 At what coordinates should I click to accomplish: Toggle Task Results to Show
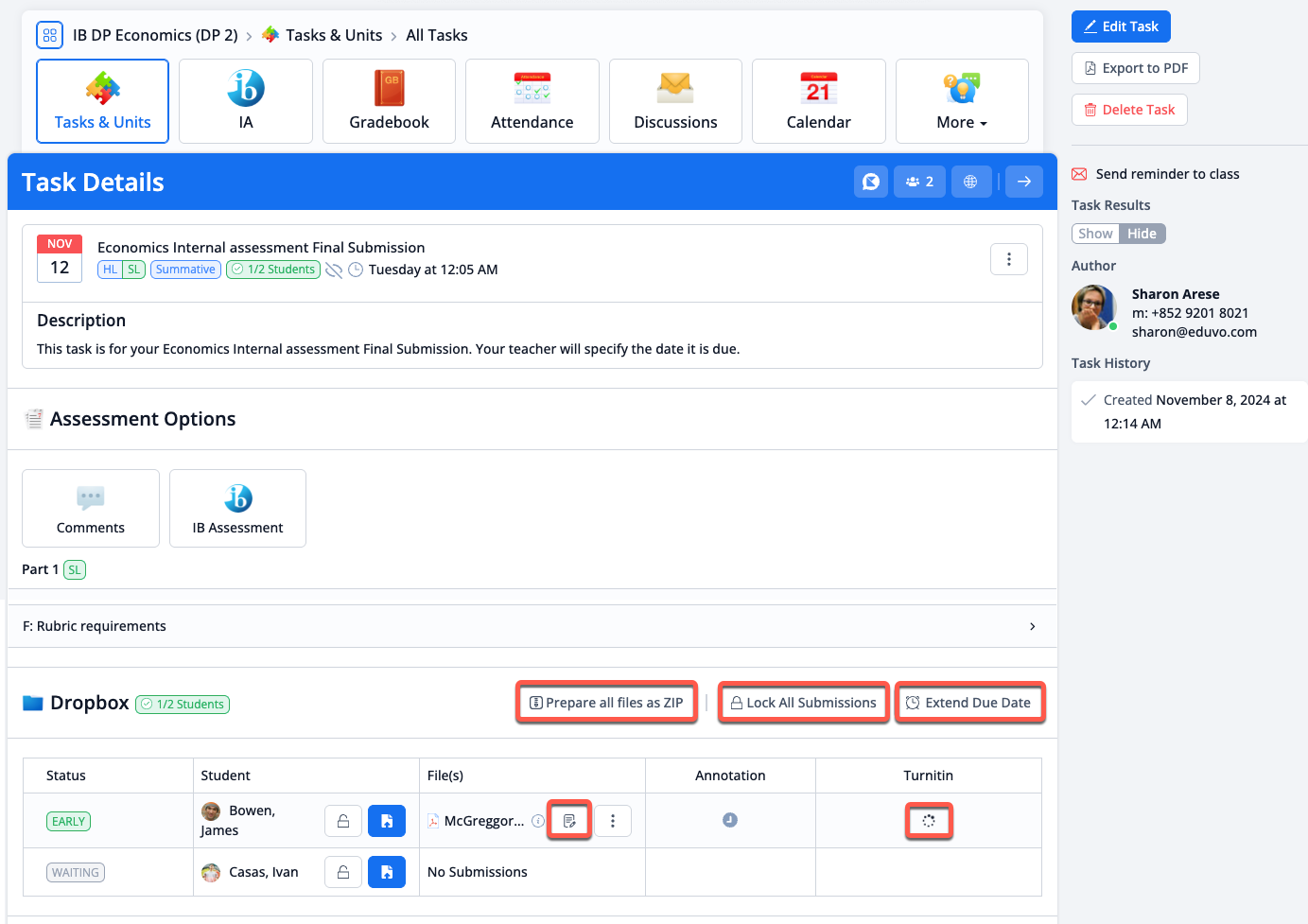(x=1095, y=234)
